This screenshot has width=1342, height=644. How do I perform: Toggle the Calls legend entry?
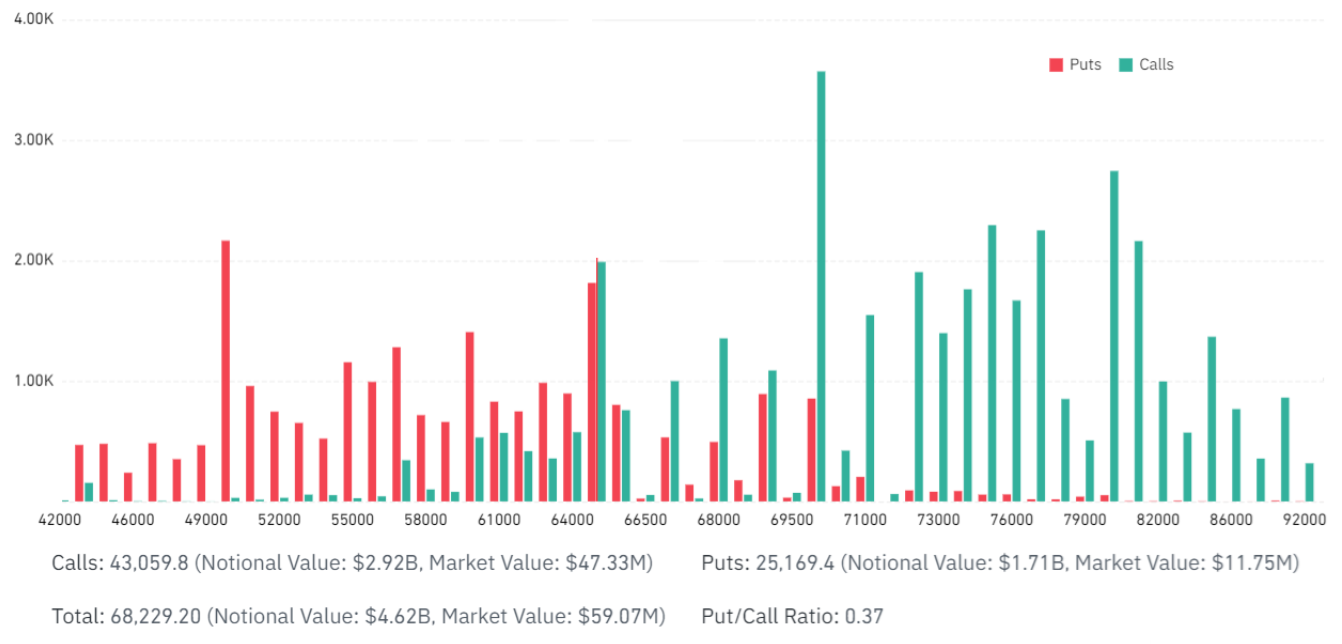[1145, 64]
